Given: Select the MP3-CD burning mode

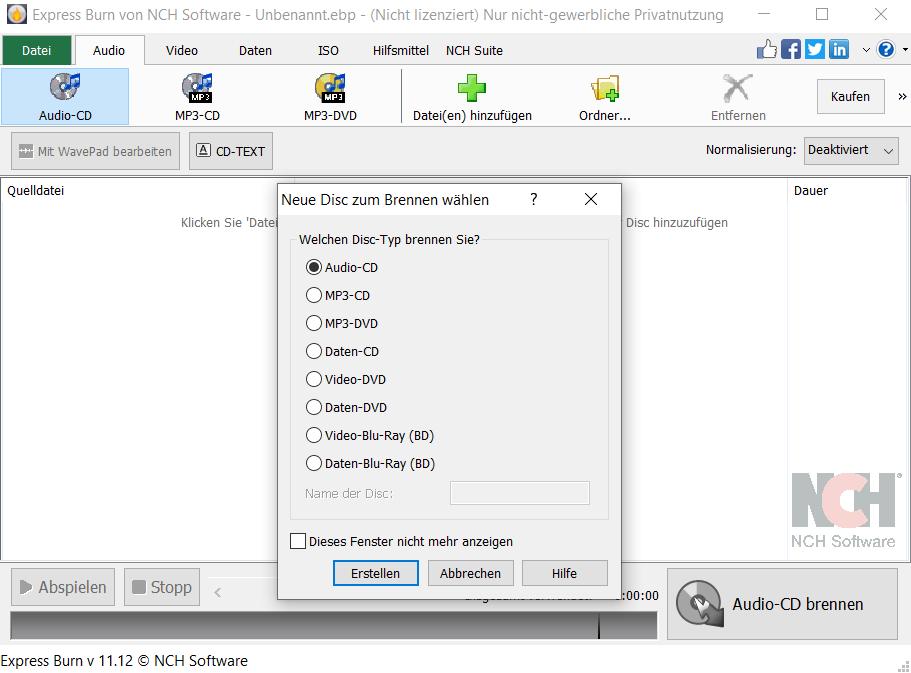Looking at the screenshot, I should [197, 88].
